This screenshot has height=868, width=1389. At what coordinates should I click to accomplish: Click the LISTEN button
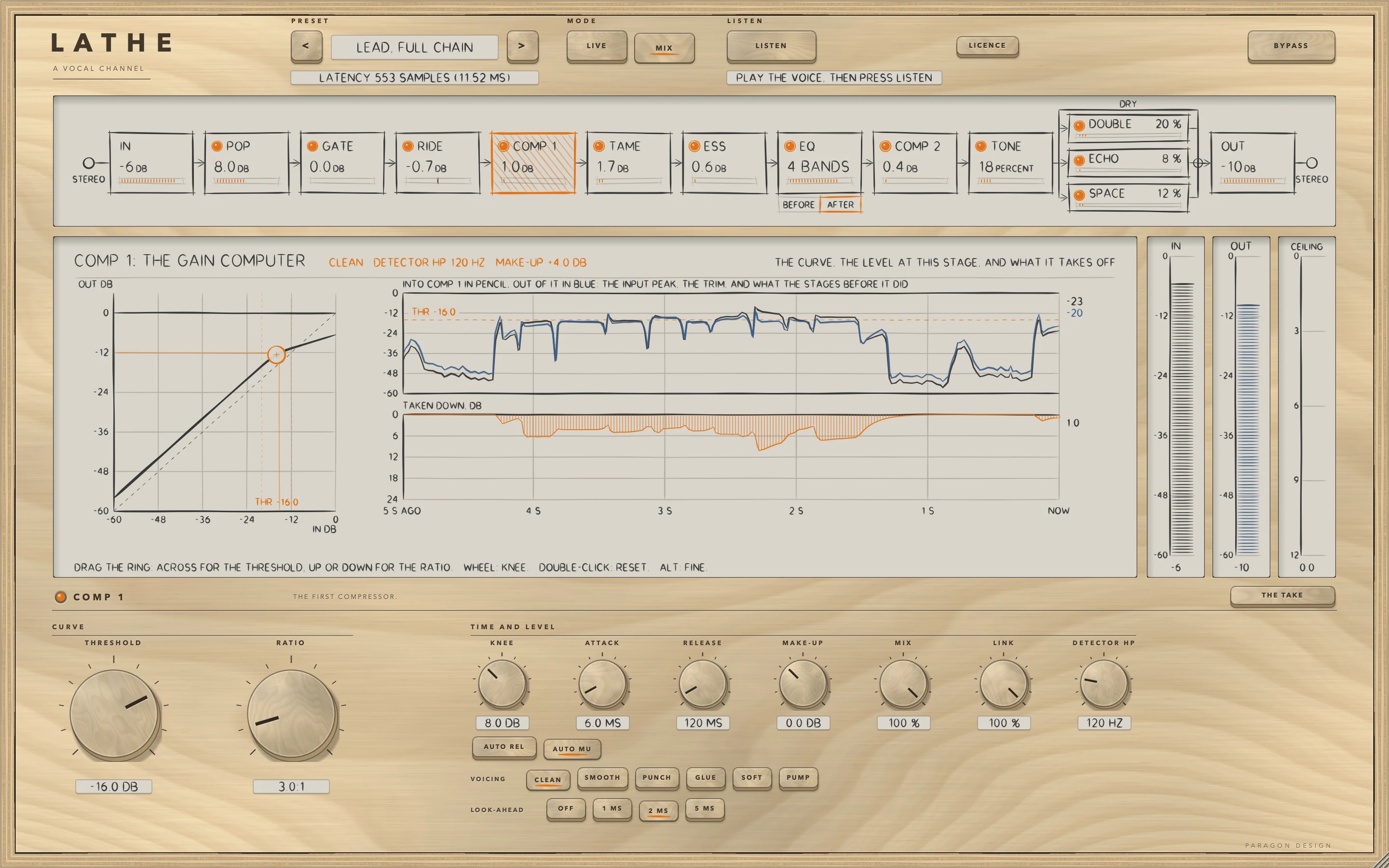(771, 46)
